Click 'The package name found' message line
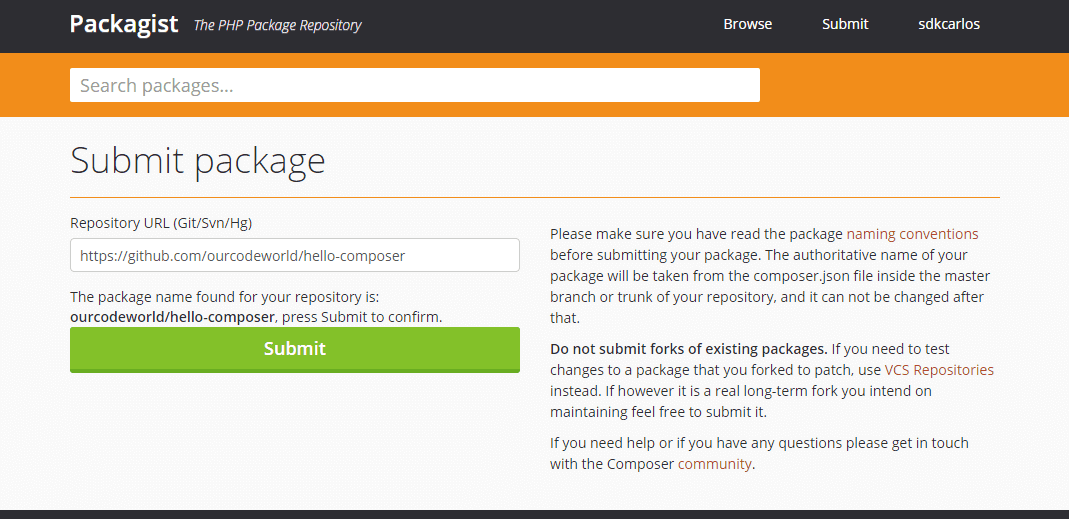 tap(225, 297)
